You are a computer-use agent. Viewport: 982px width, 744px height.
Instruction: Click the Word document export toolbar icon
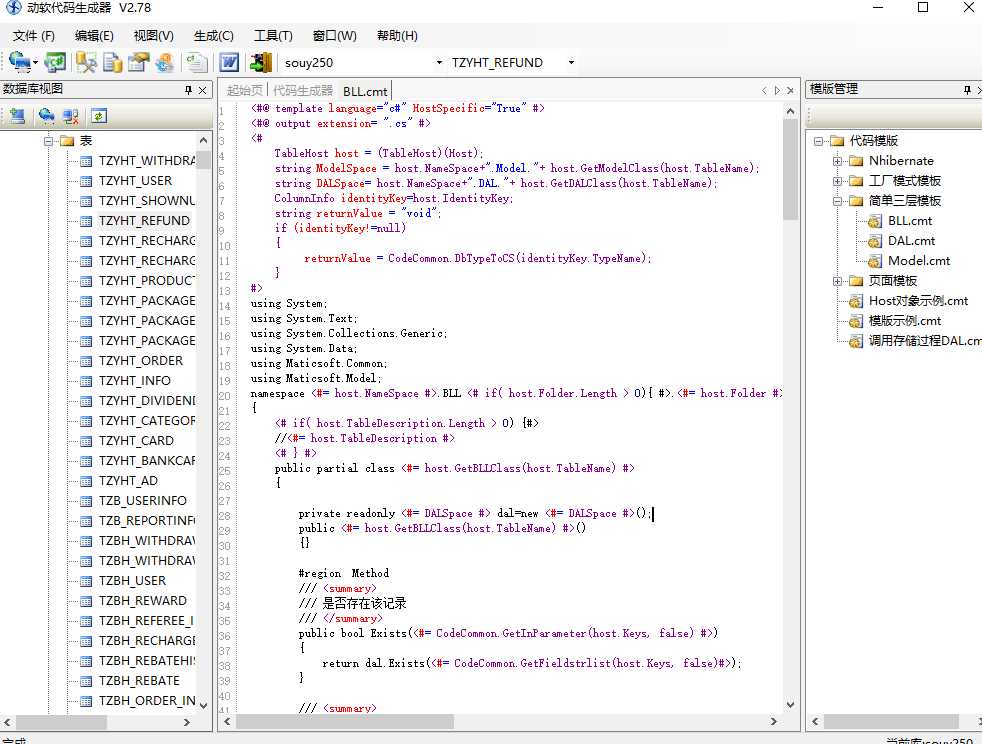(x=229, y=62)
